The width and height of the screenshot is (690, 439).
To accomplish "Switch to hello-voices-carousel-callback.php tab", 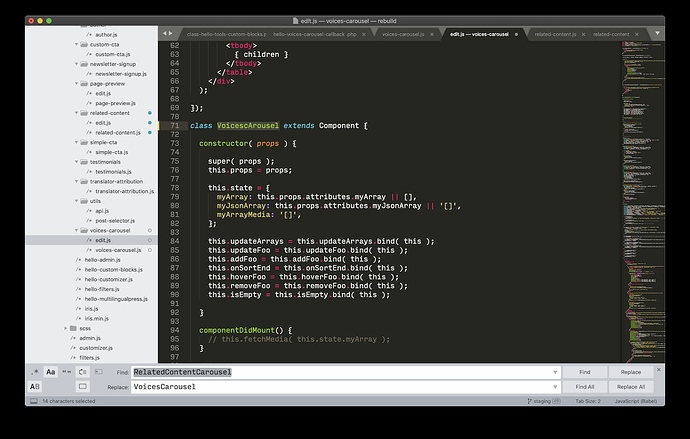I will coord(315,34).
